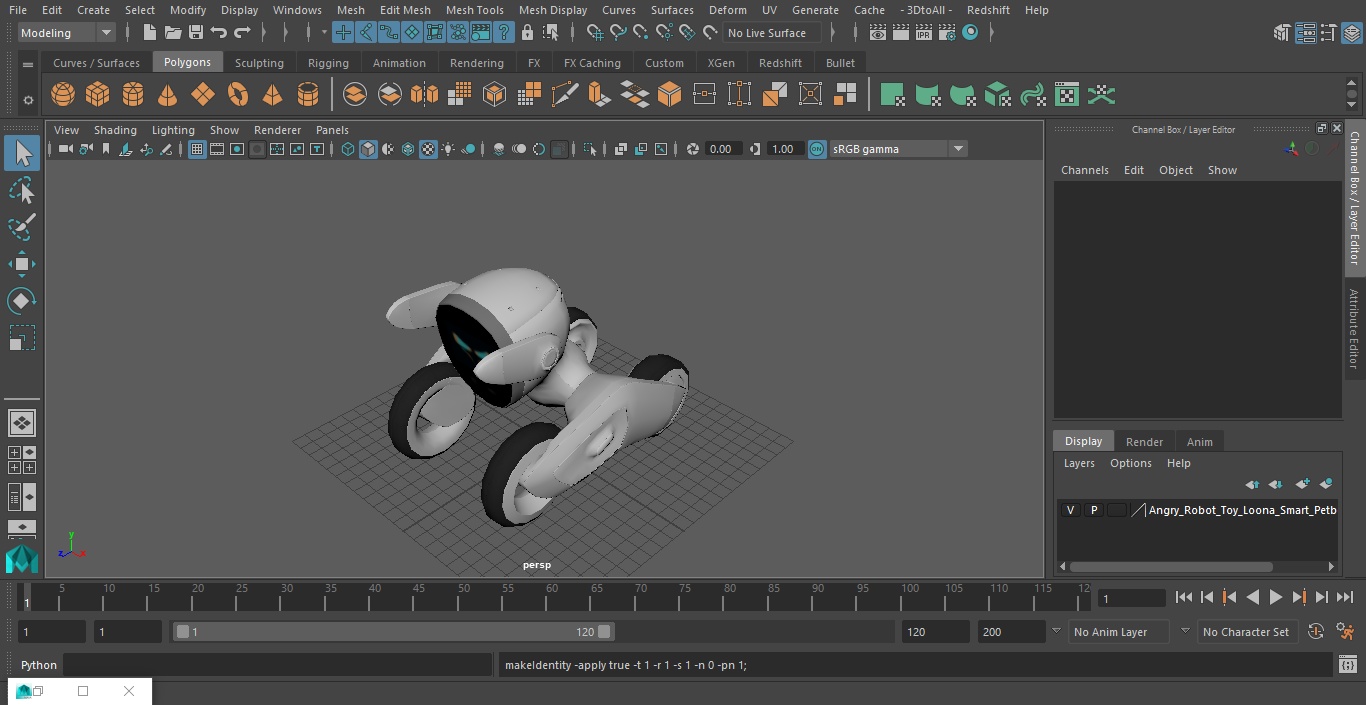The image size is (1366, 705).
Task: Click the Python script language label
Action: [x=39, y=665]
